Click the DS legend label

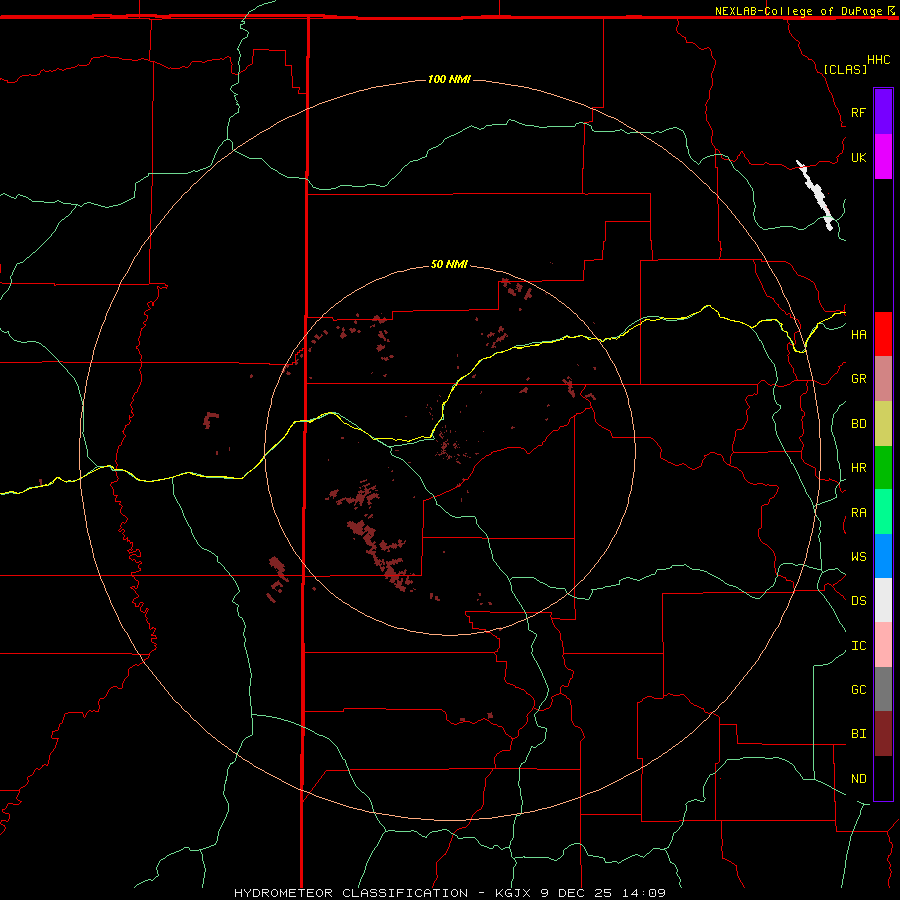point(858,601)
